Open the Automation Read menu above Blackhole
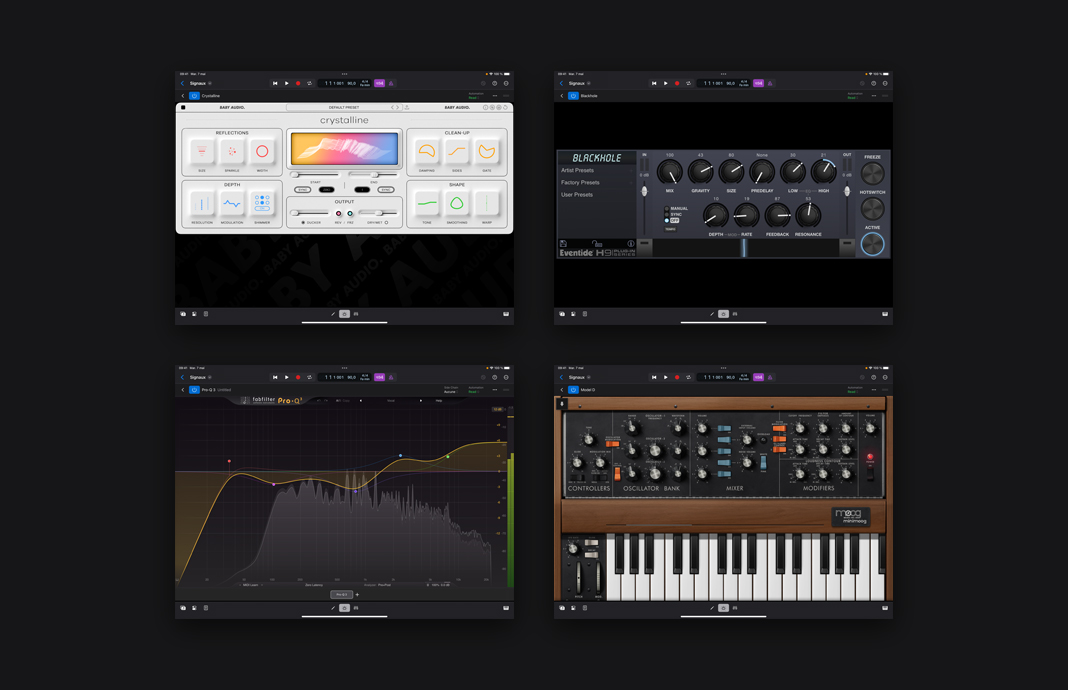The width and height of the screenshot is (1068, 690). [851, 95]
